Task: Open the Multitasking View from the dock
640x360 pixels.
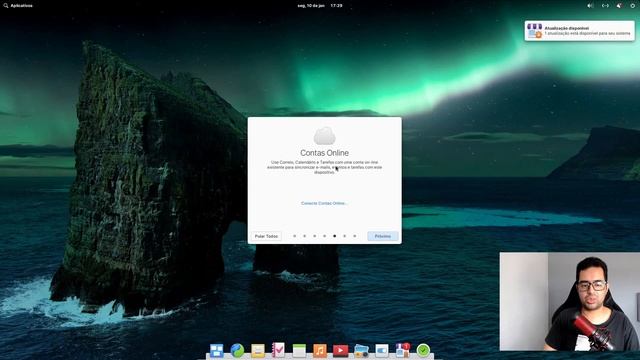Action: pos(217,350)
